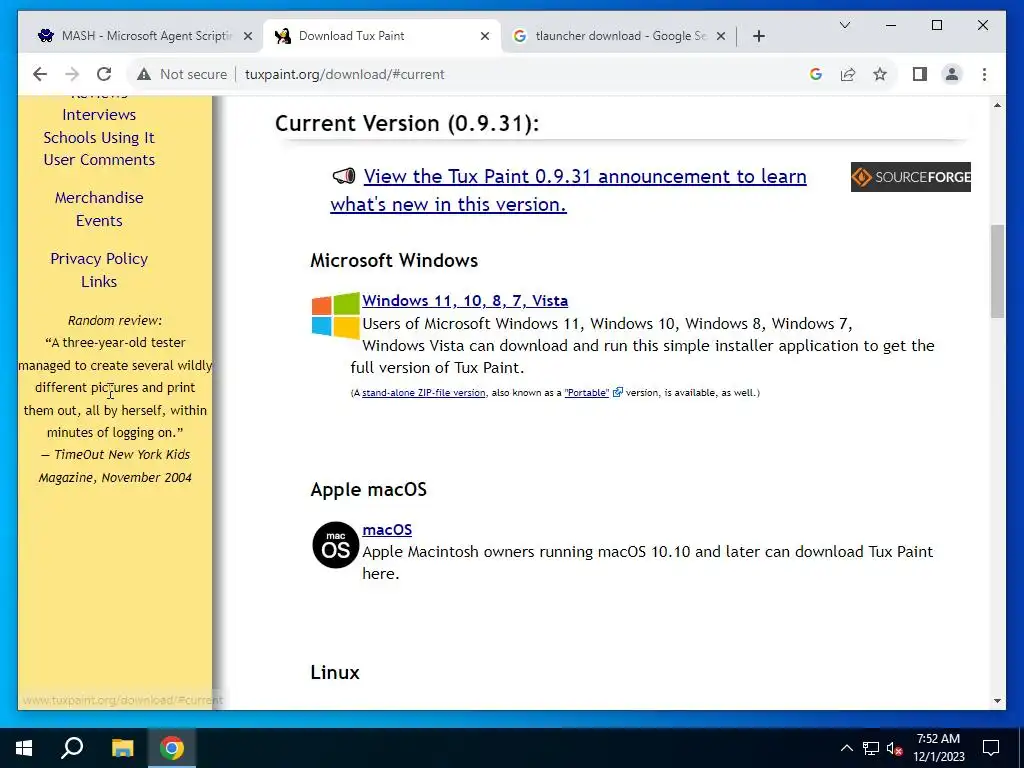Open Tux Paint 0.9.31 announcement link
1024x768 pixels.
click(x=568, y=190)
